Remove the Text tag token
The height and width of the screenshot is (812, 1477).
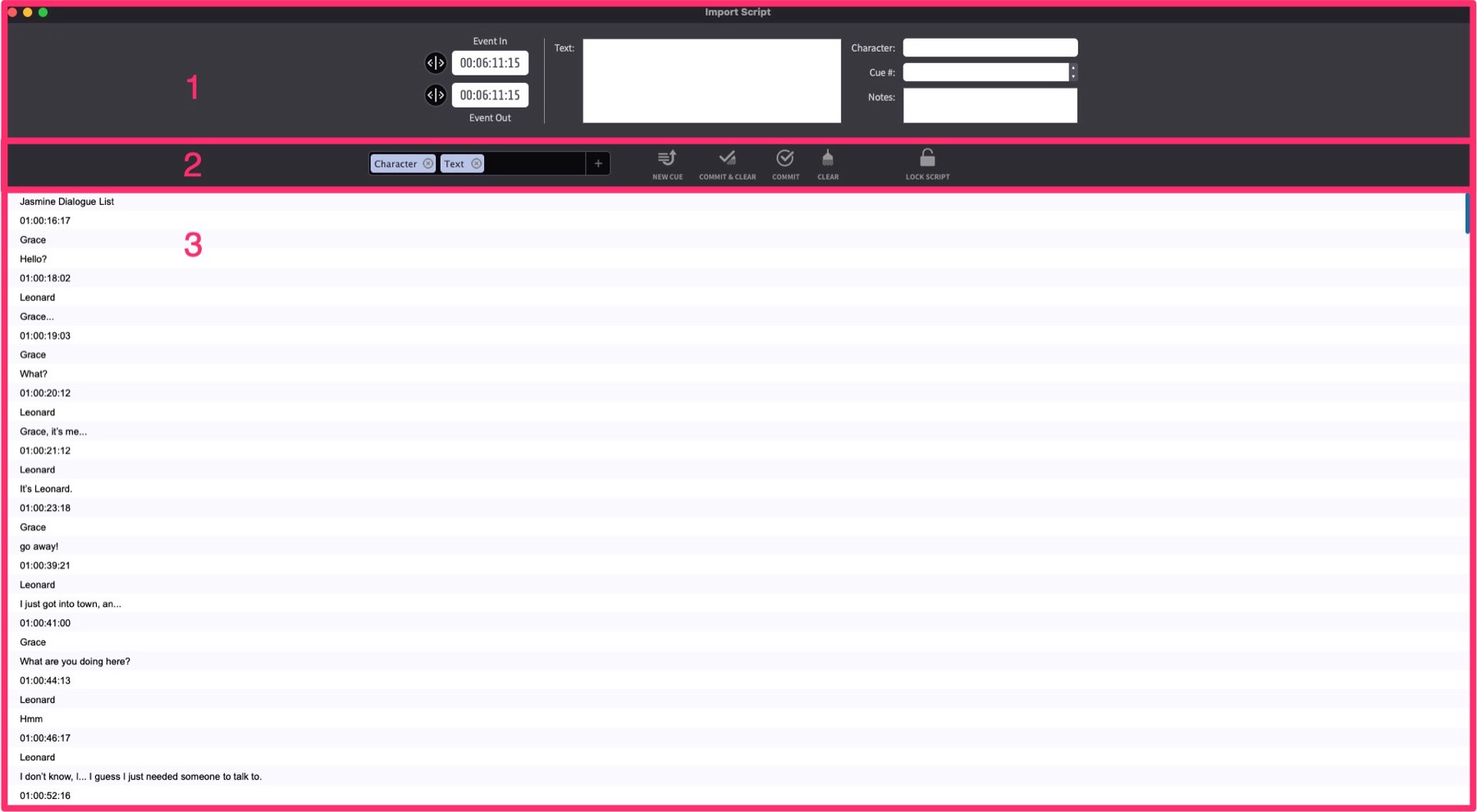pos(477,164)
